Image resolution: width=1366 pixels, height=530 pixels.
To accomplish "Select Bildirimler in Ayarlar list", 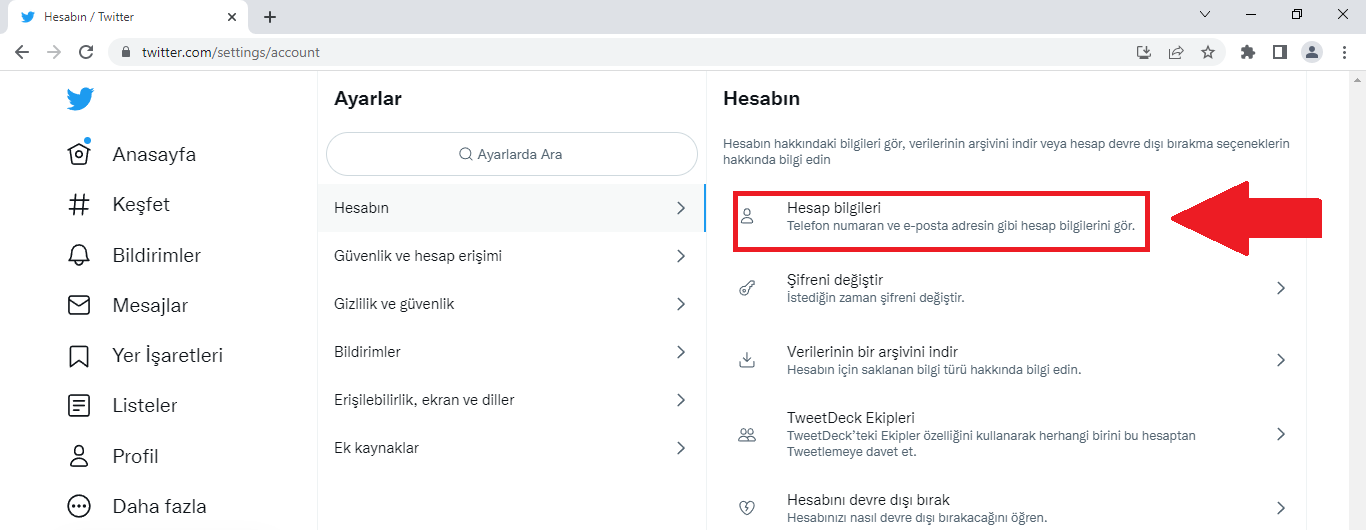I will [511, 352].
